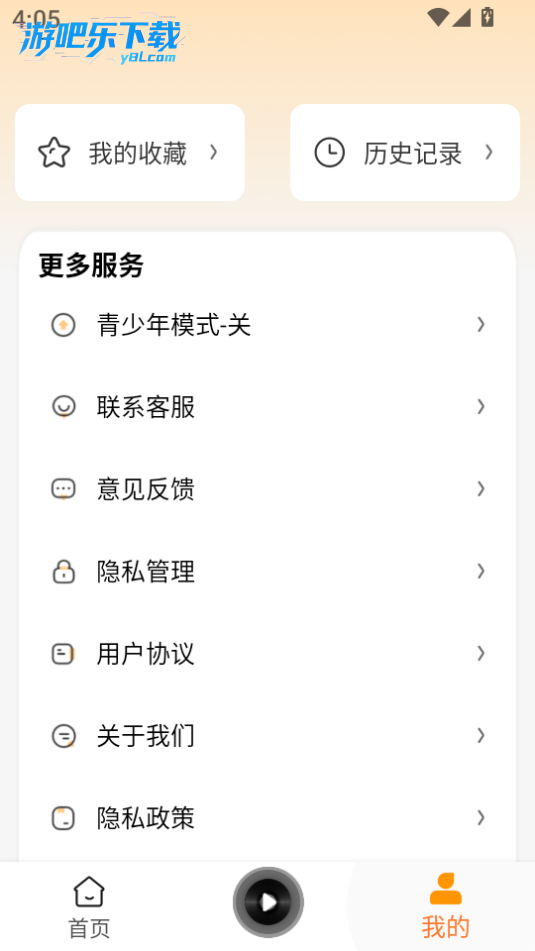Screen dimensions: 535x951
Task: Tap the 隐私管理 padlock icon
Action: (63, 571)
